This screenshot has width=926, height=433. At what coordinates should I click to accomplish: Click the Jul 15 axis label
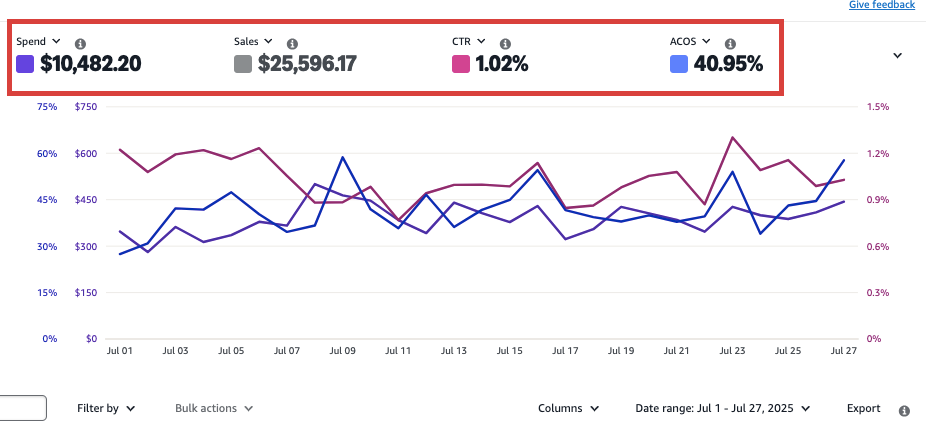(509, 350)
